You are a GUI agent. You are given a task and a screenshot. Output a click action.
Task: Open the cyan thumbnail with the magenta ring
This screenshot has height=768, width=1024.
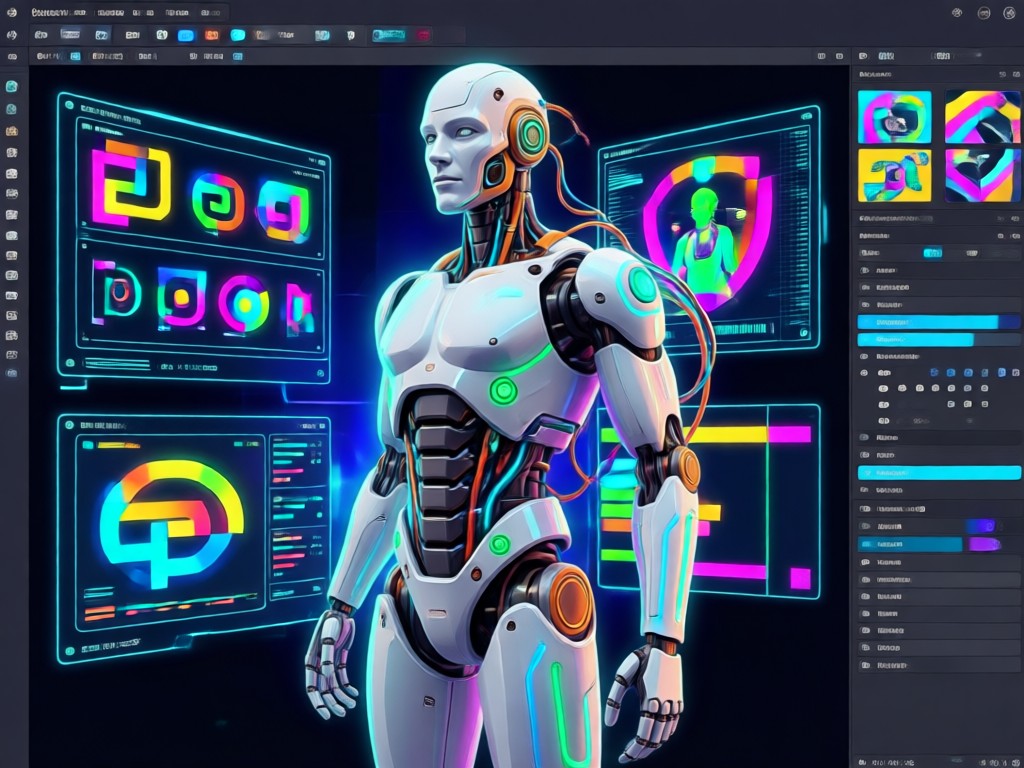click(x=894, y=117)
